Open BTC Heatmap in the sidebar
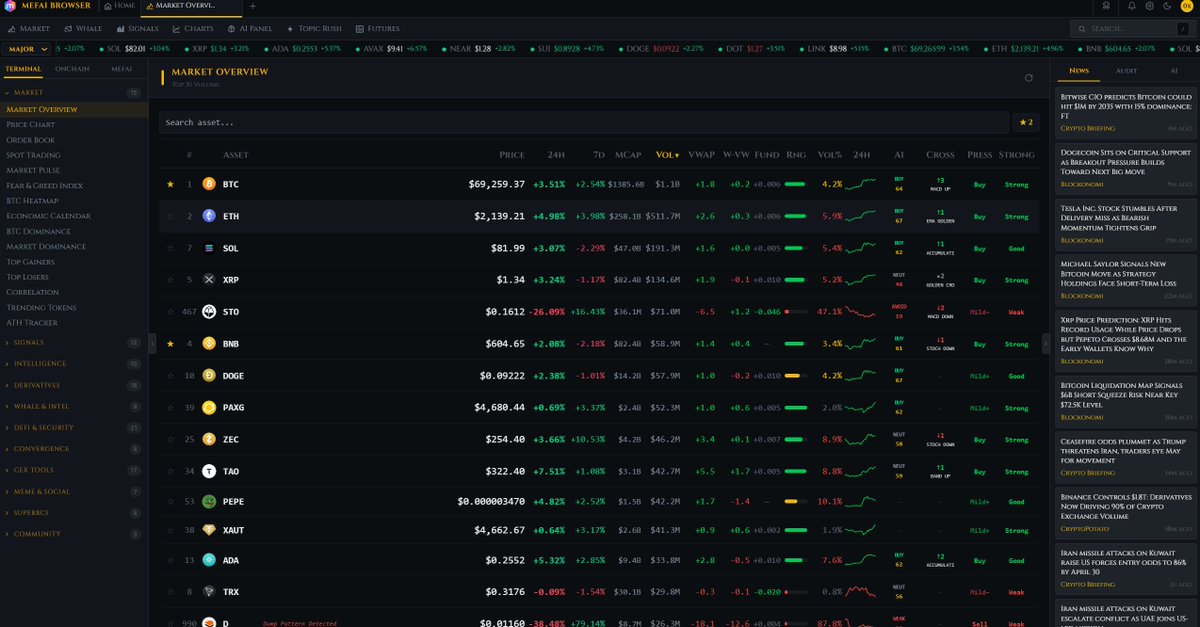1200x627 pixels. [x=32, y=201]
